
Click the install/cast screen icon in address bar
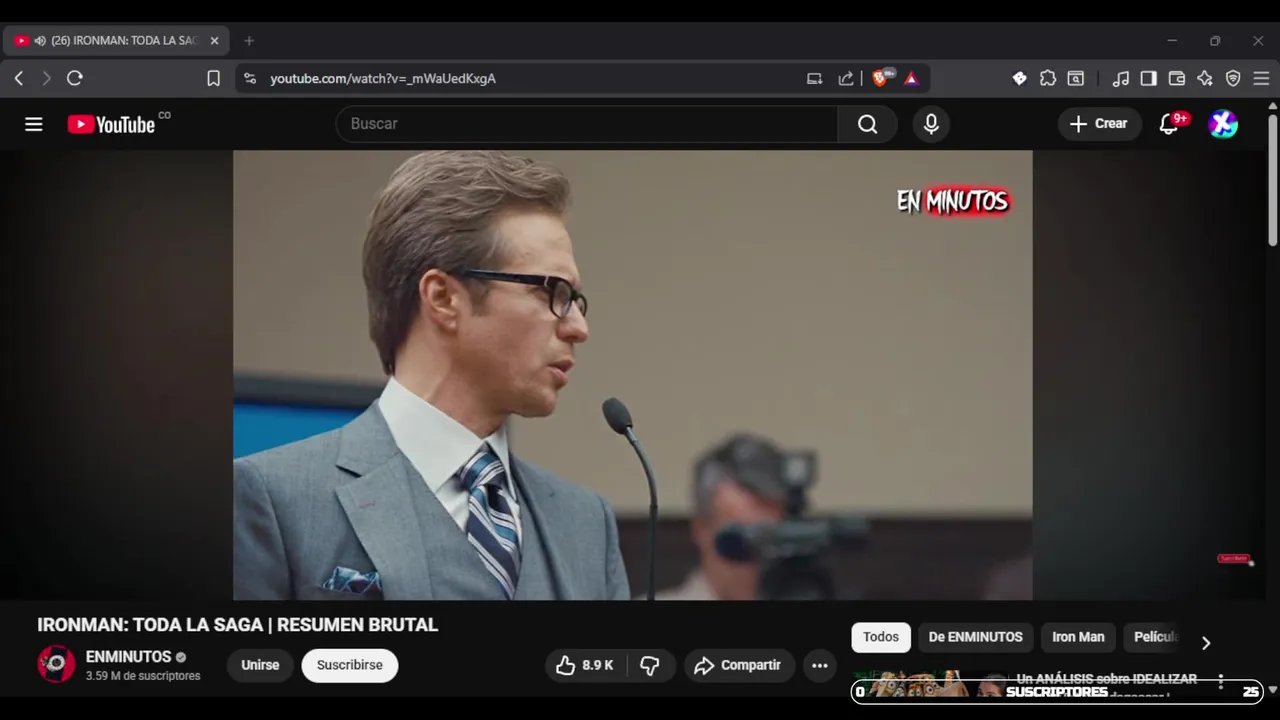pyautogui.click(x=814, y=78)
